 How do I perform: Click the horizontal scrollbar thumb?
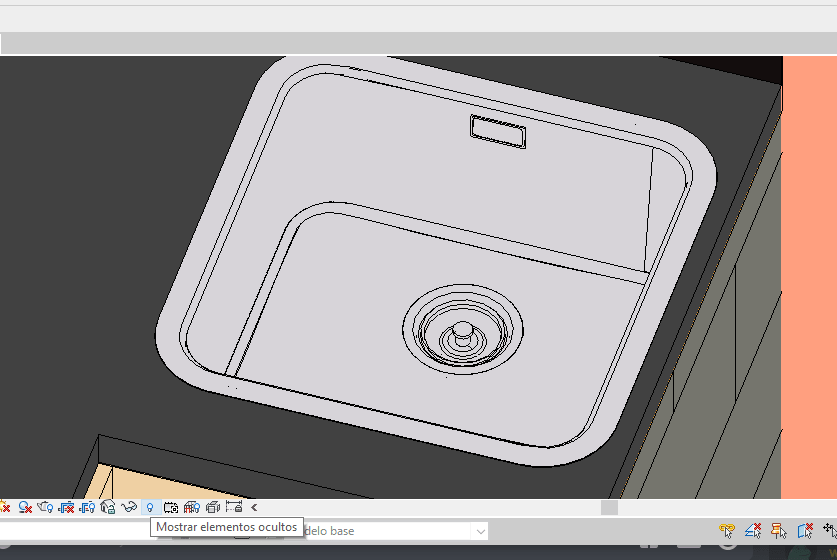pyautogui.click(x=609, y=508)
